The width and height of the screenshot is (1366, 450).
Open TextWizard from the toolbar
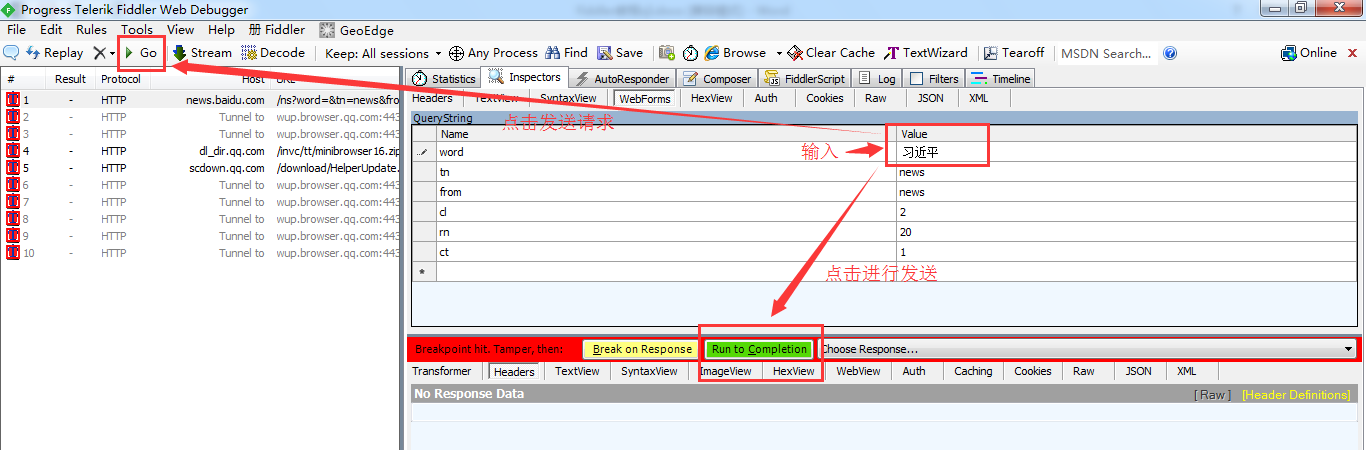pyautogui.click(x=926, y=53)
